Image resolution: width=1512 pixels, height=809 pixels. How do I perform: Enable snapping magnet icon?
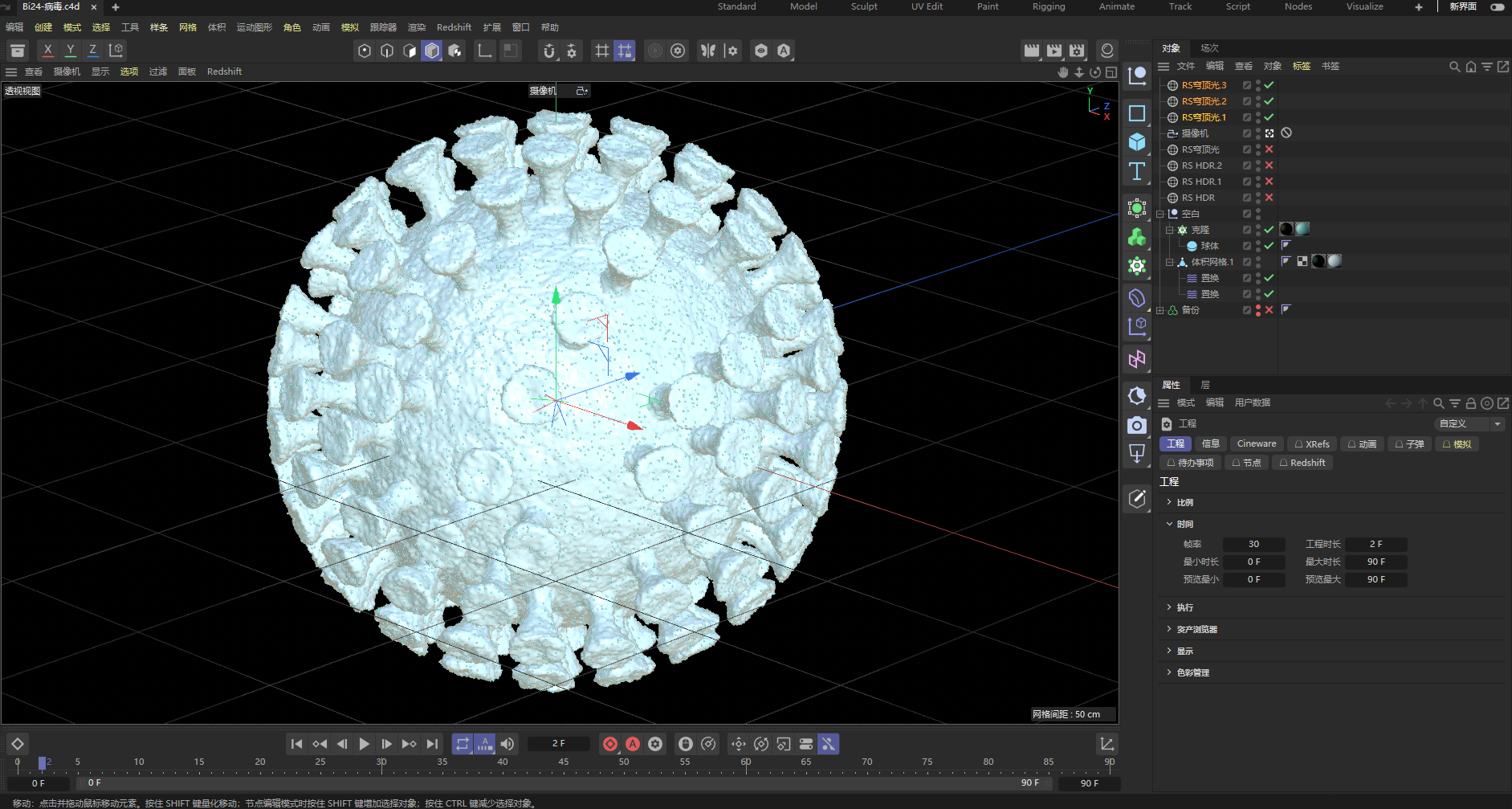coord(549,51)
